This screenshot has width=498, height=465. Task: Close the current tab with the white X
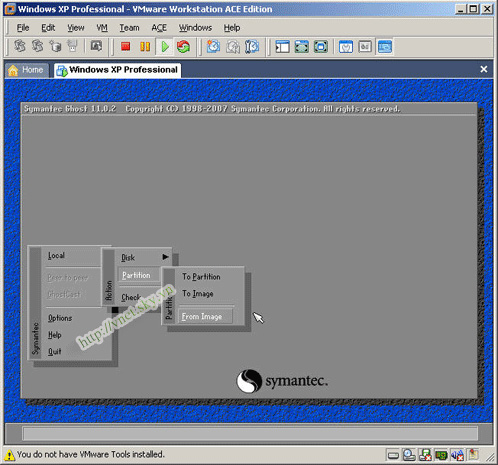[x=484, y=69]
